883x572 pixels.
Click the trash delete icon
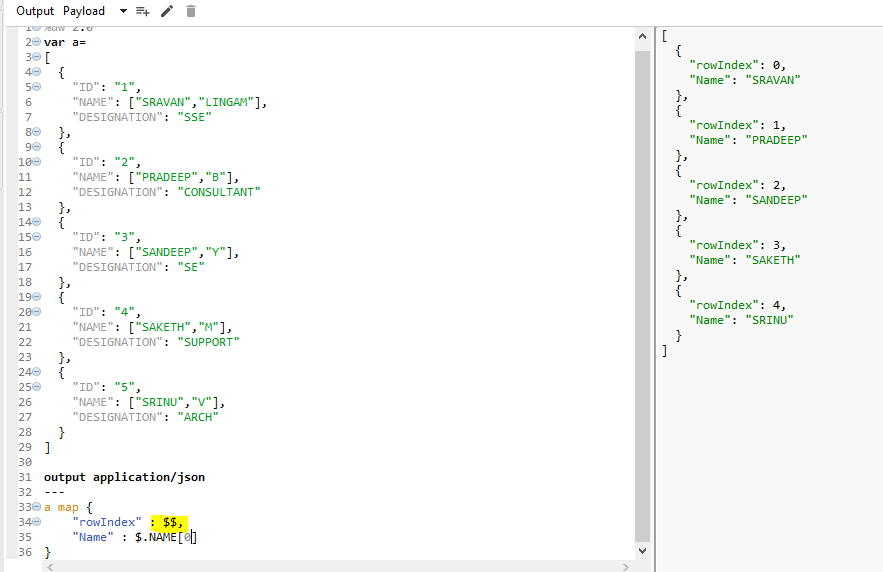(191, 11)
